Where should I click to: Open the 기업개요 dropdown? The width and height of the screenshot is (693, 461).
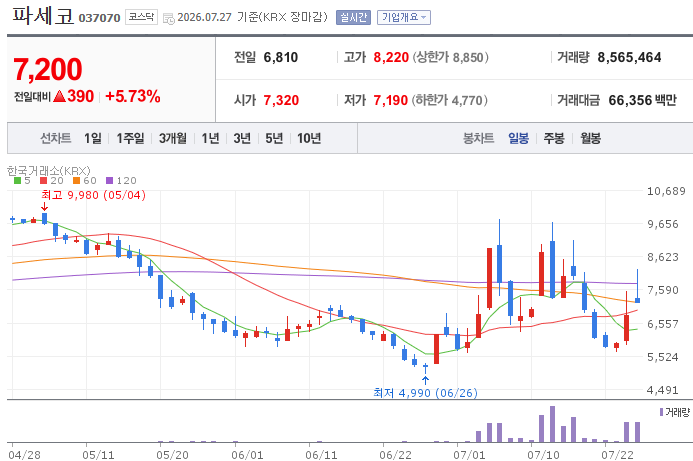[404, 17]
